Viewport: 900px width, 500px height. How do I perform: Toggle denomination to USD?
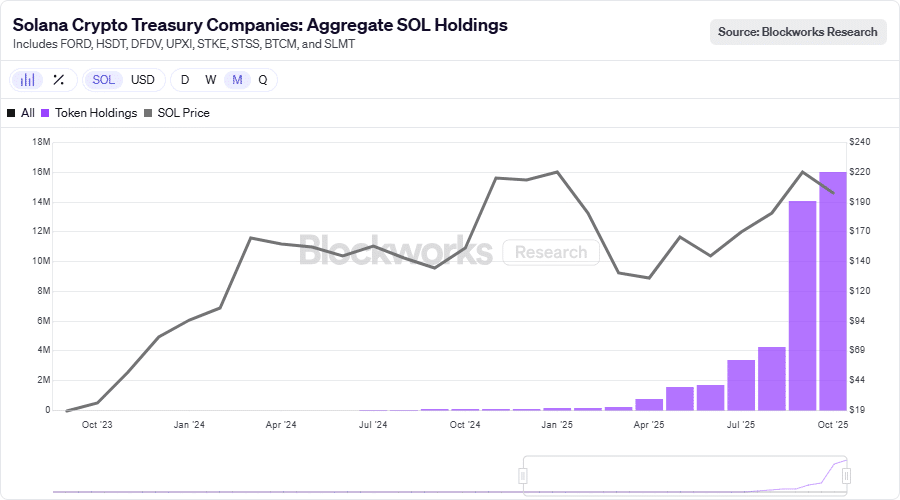click(x=143, y=80)
